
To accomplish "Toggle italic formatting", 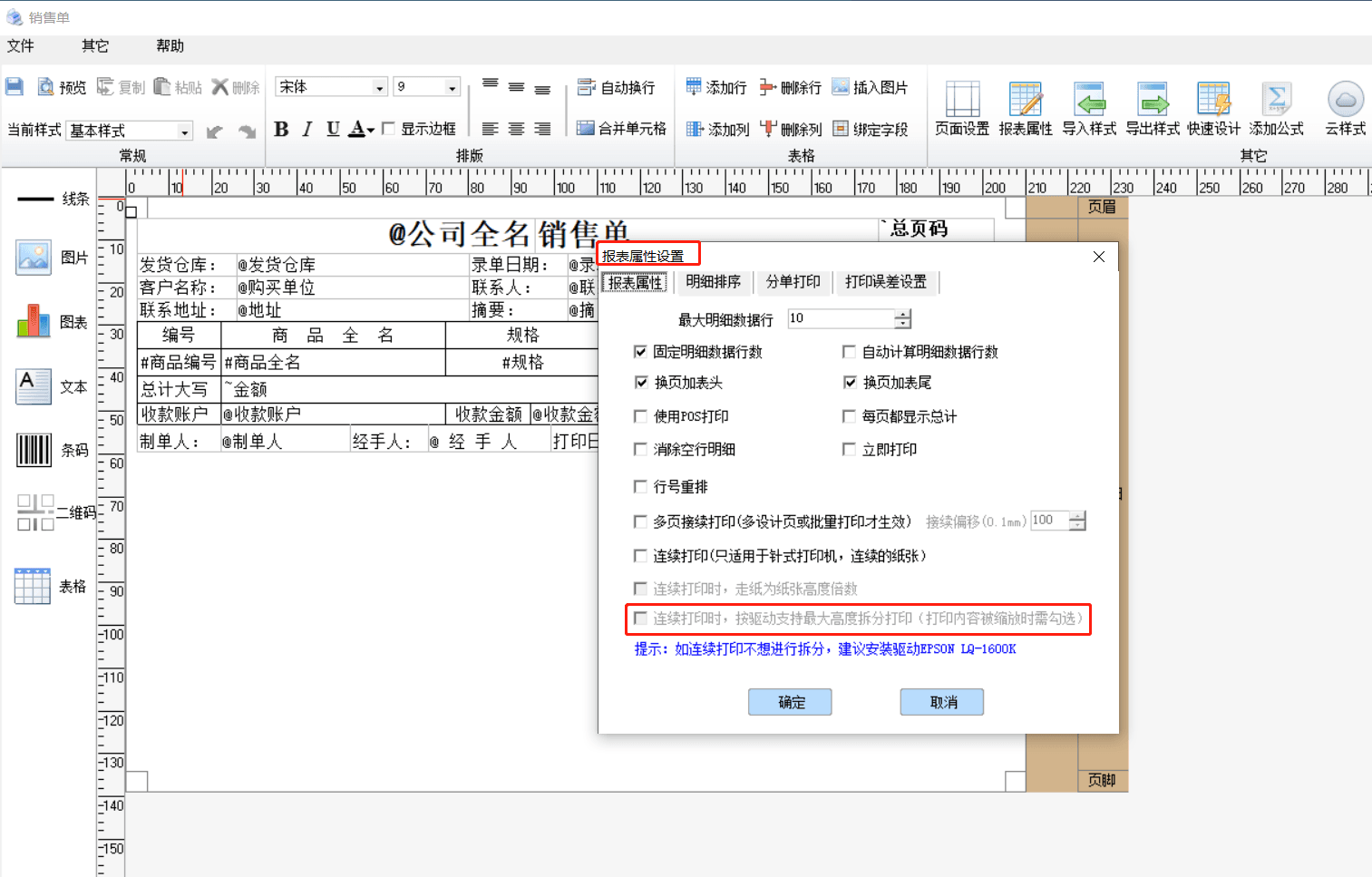I will pyautogui.click(x=307, y=129).
